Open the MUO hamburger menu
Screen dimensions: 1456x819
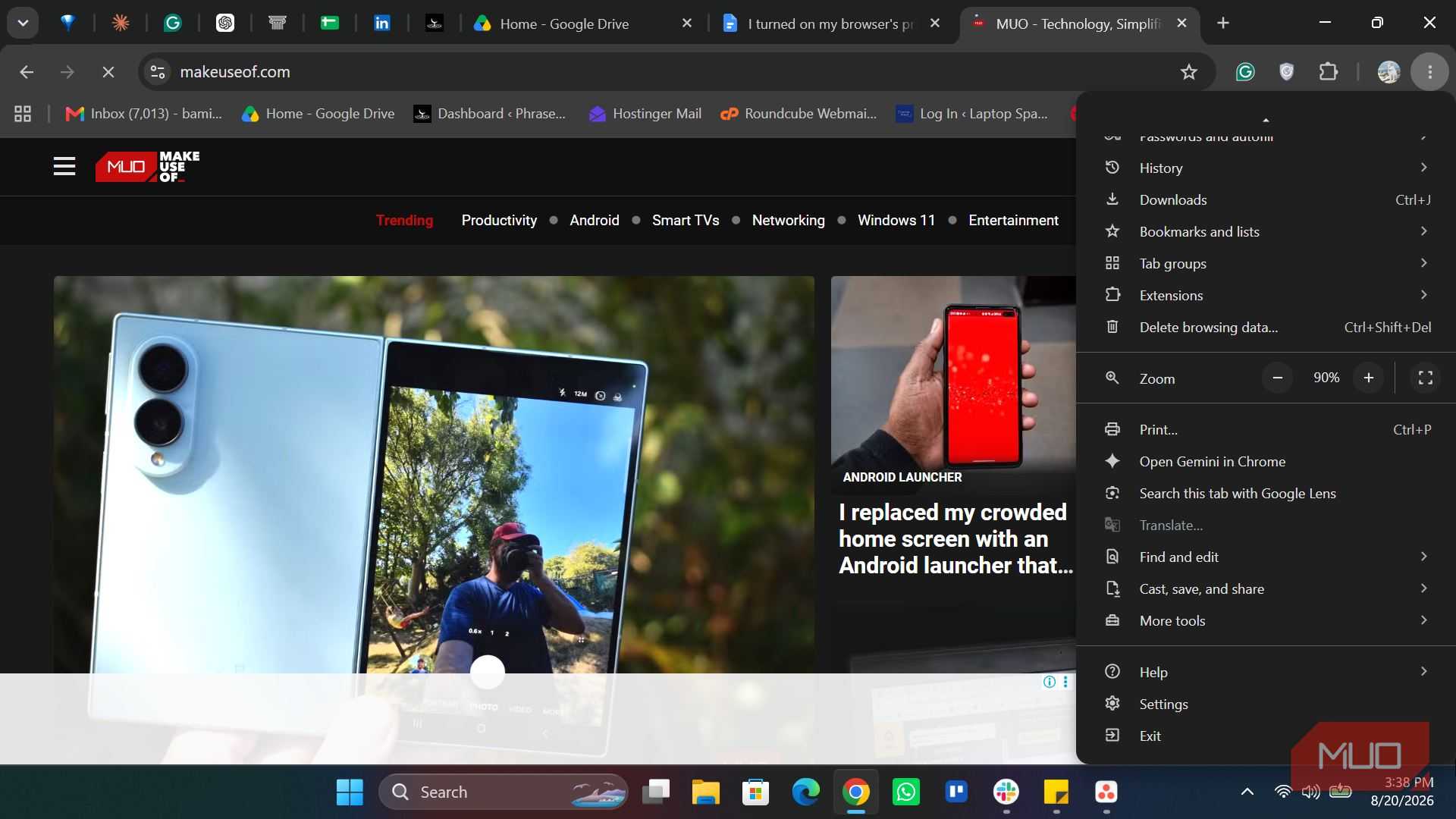click(64, 166)
